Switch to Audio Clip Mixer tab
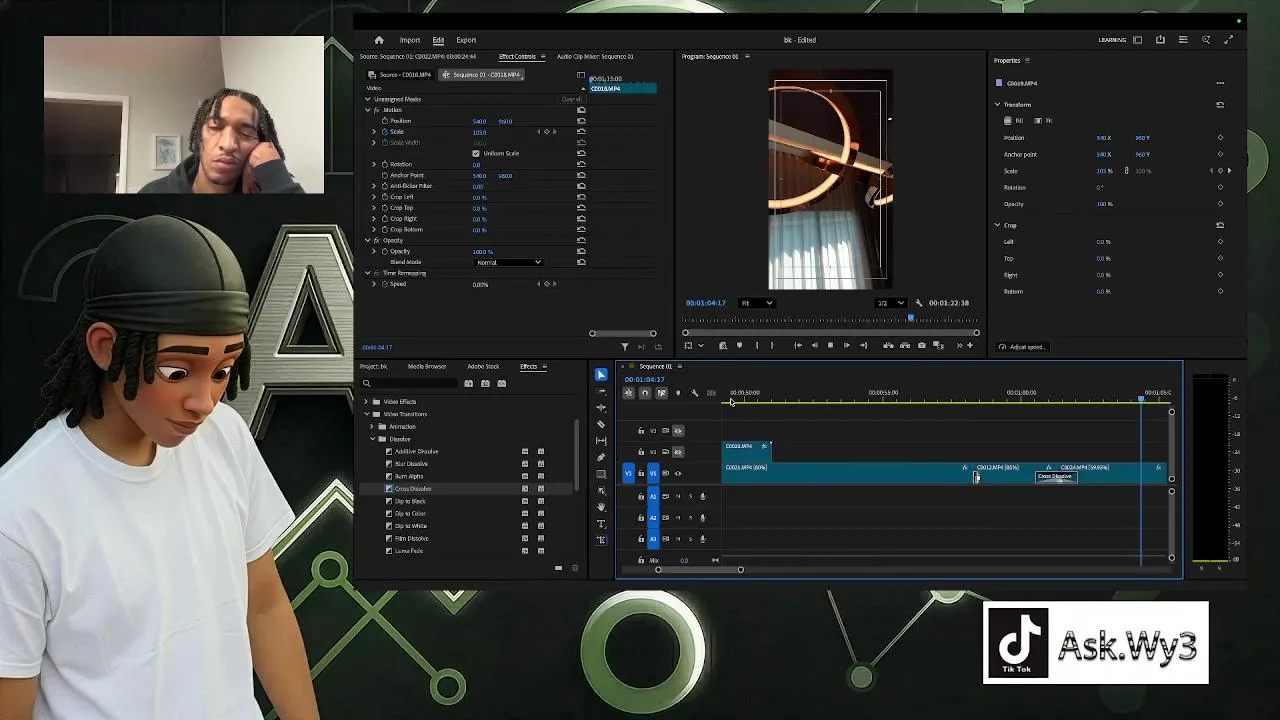The width and height of the screenshot is (1280, 720). (595, 57)
